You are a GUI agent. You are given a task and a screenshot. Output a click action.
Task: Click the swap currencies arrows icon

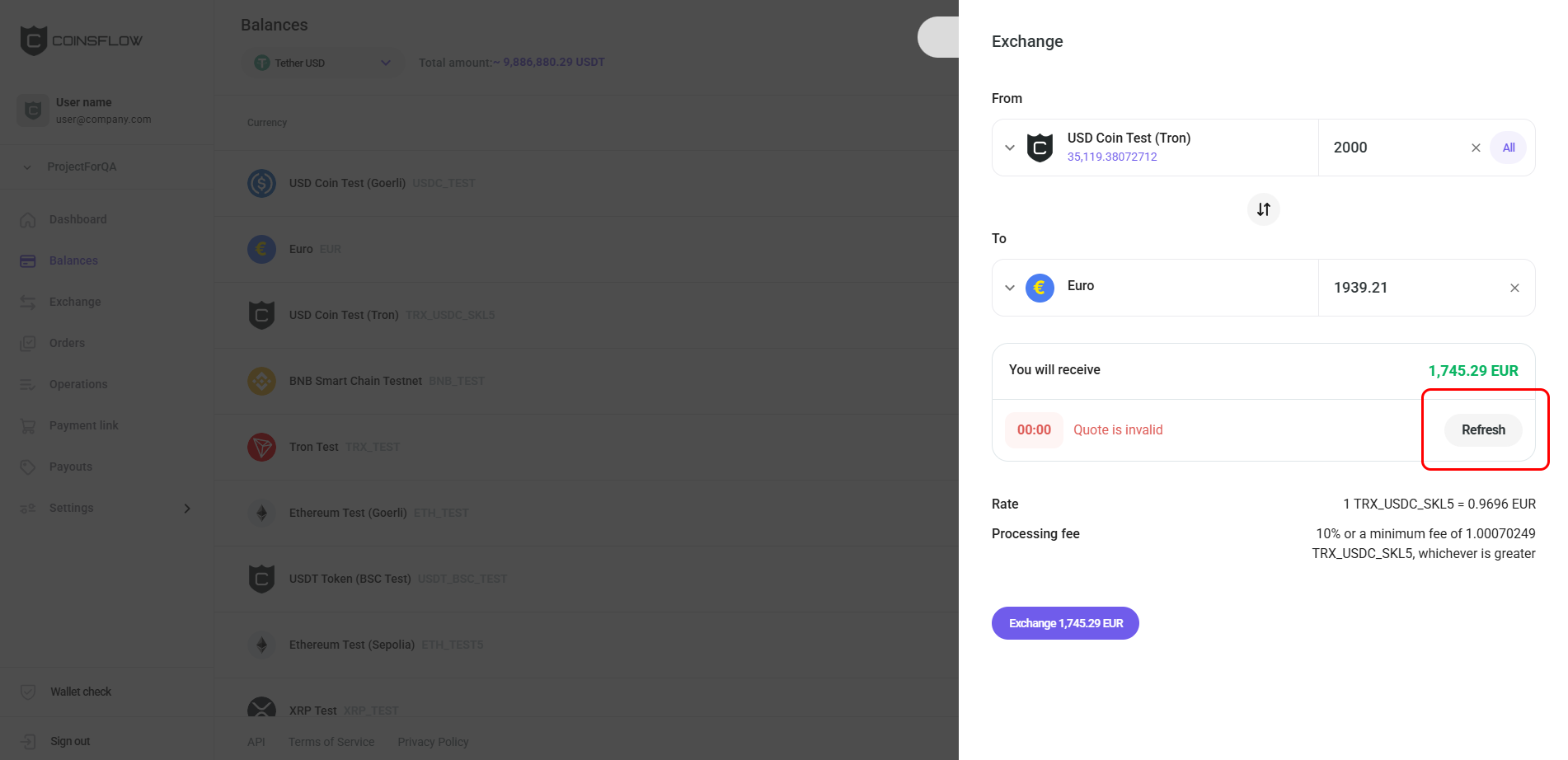[1263, 209]
